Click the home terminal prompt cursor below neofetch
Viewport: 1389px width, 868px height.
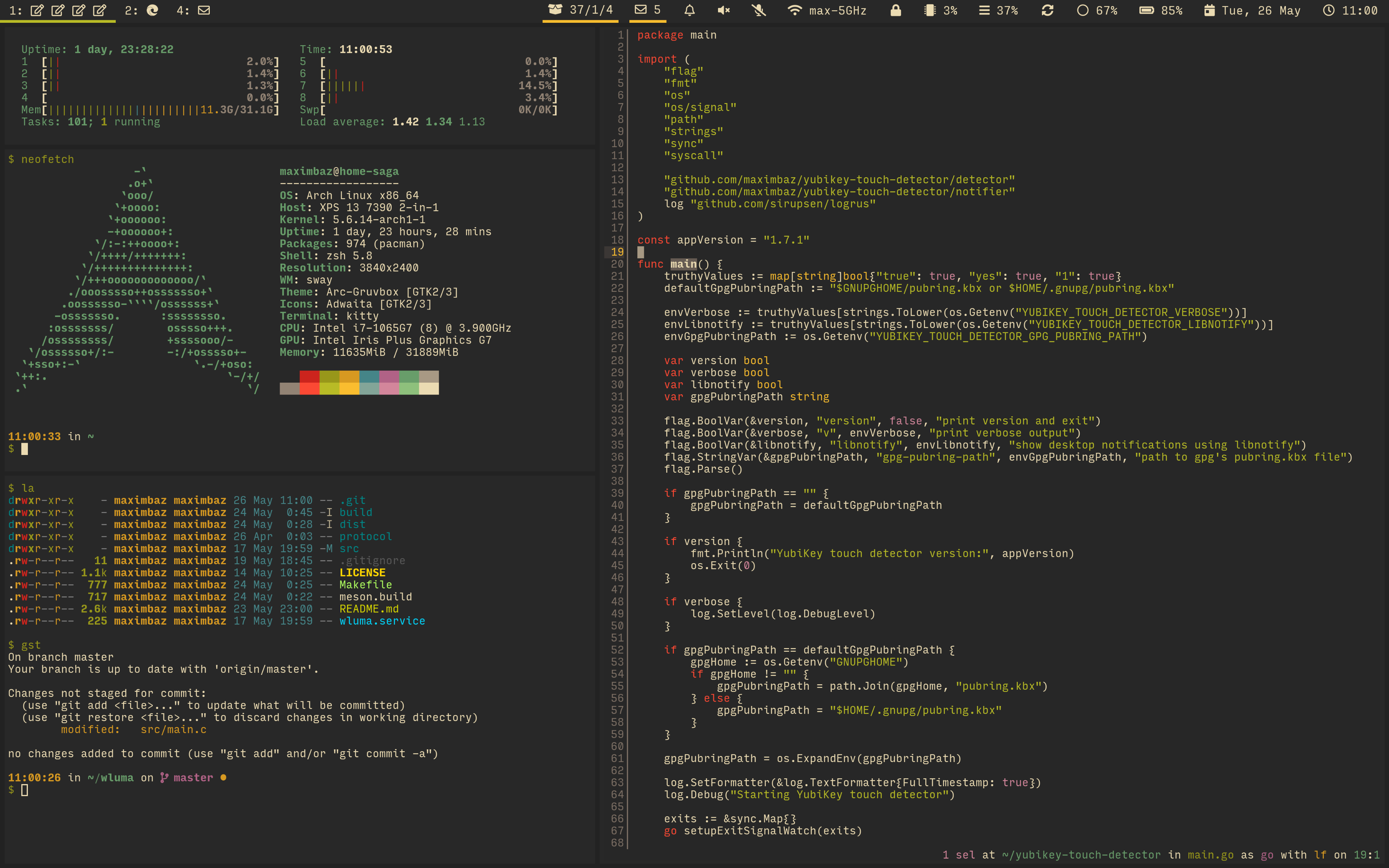25,449
